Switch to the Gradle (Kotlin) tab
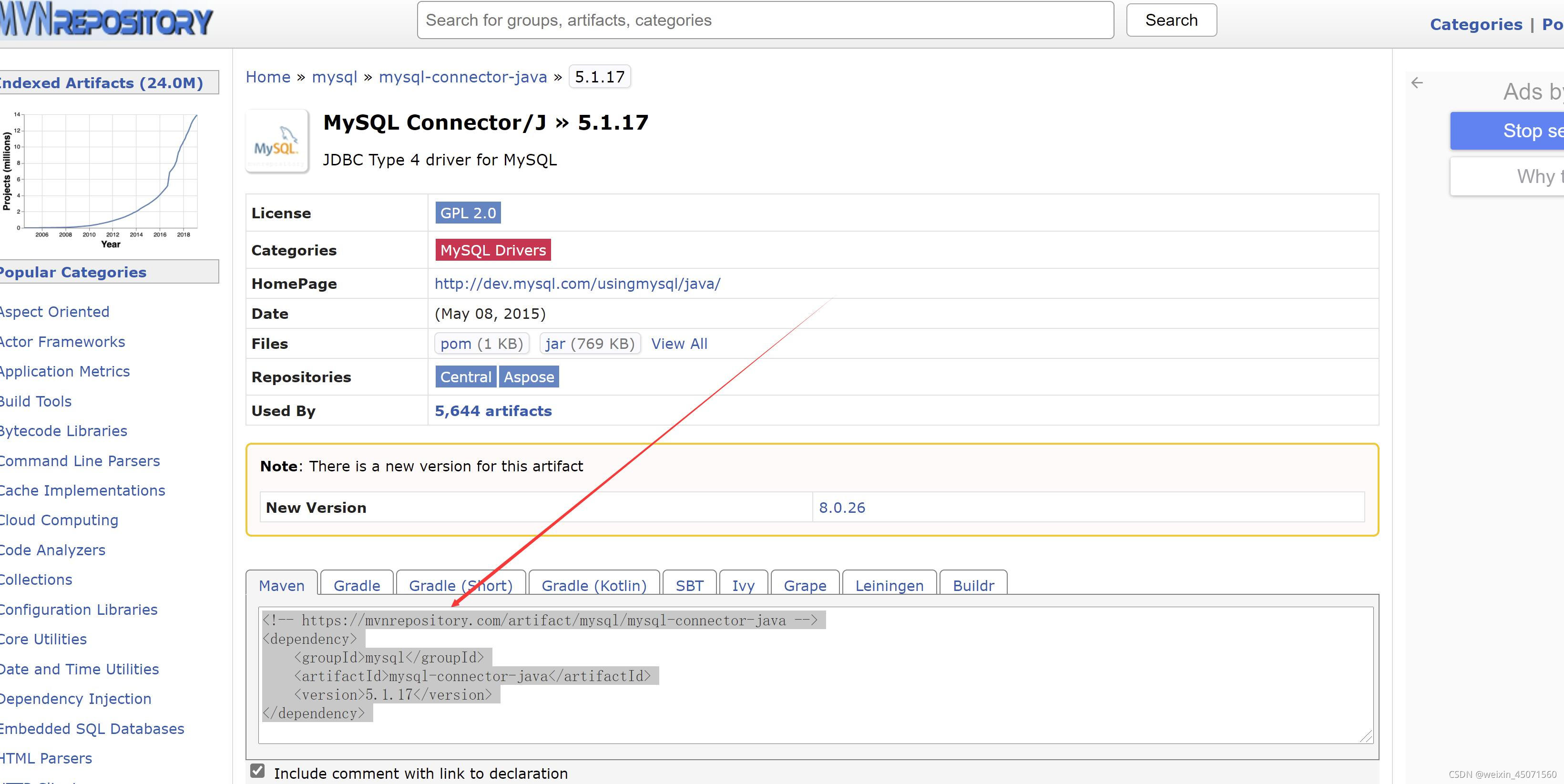The image size is (1564, 784). (594, 585)
